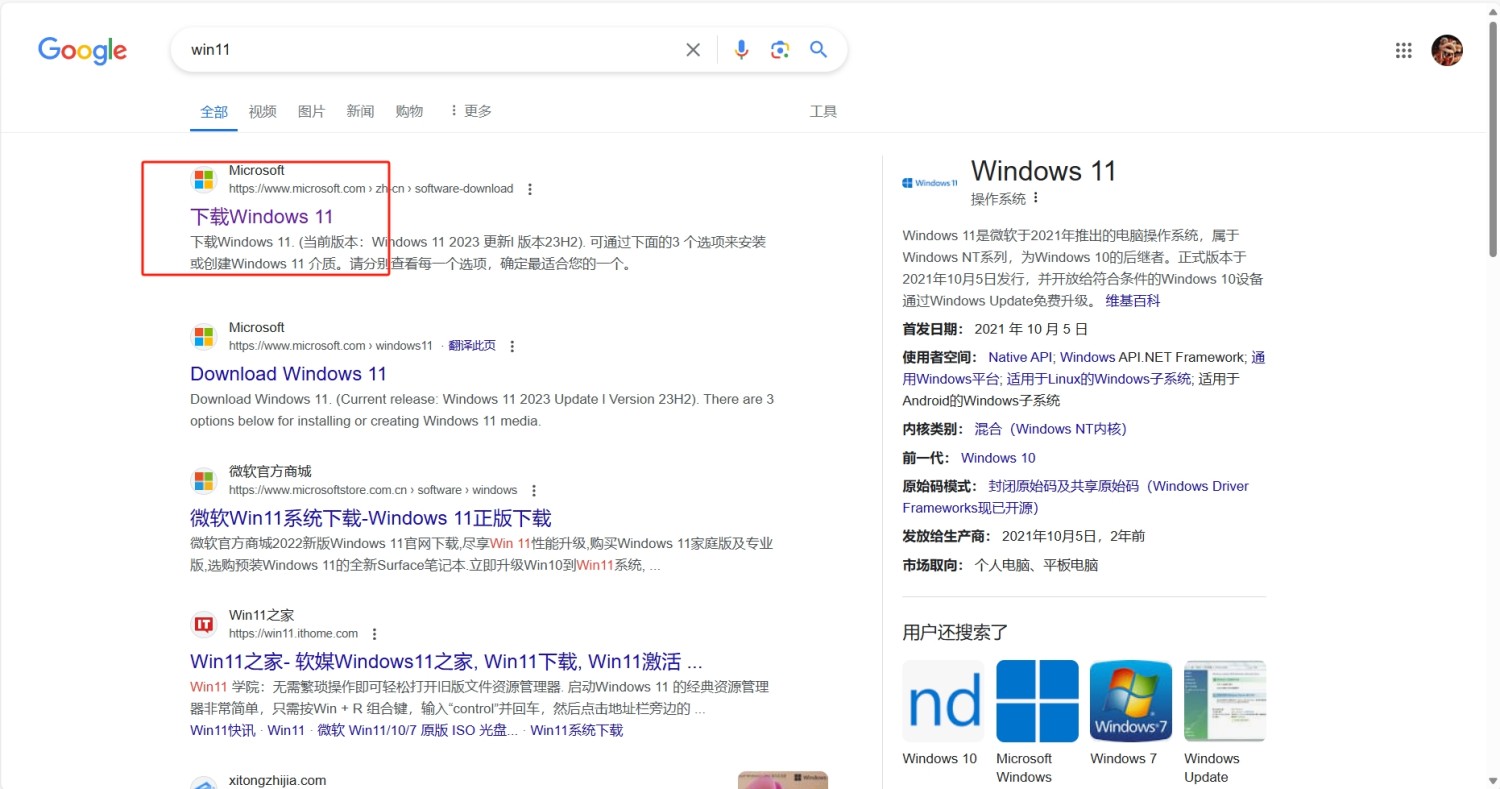The image size is (1500, 789).
Task: Clear the search box with X
Action: [x=693, y=50]
